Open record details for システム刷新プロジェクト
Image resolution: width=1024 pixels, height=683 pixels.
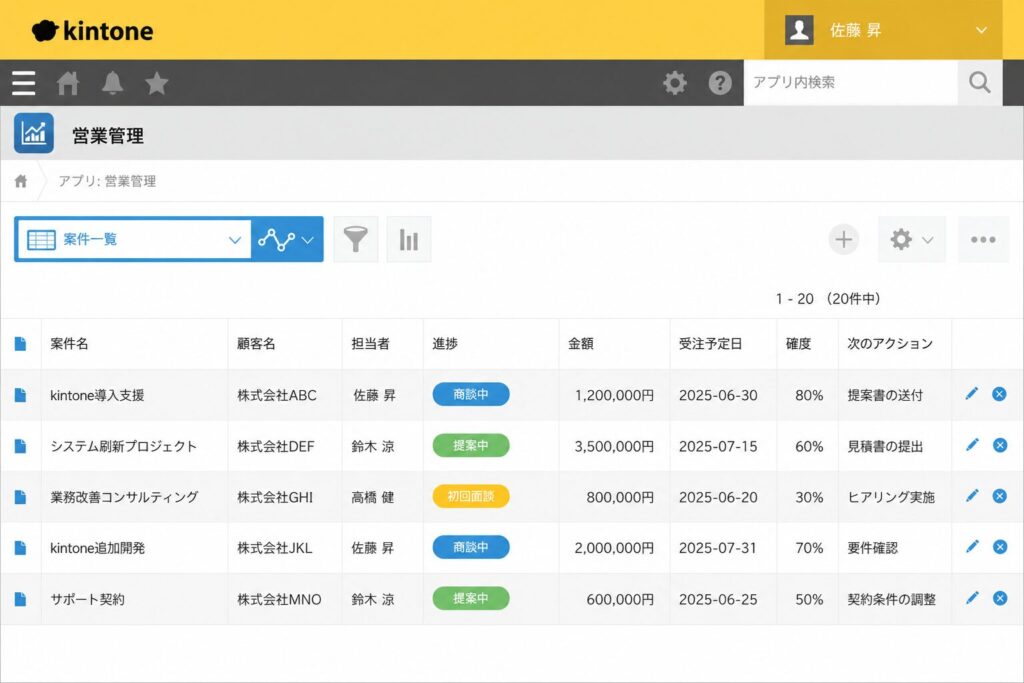pyautogui.click(x=20, y=446)
